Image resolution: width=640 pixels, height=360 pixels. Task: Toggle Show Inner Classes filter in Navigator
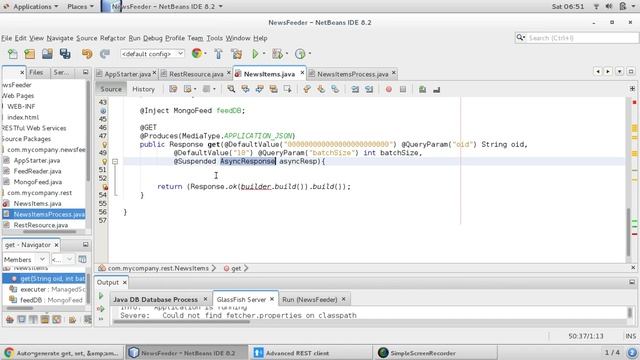pos(57,319)
